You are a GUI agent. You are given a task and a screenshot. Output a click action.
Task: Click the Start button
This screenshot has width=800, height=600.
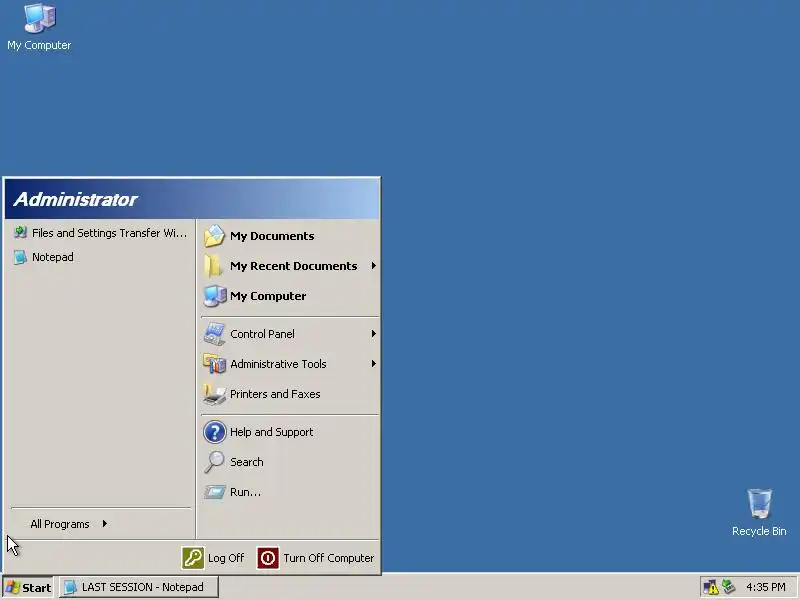pyautogui.click(x=28, y=587)
